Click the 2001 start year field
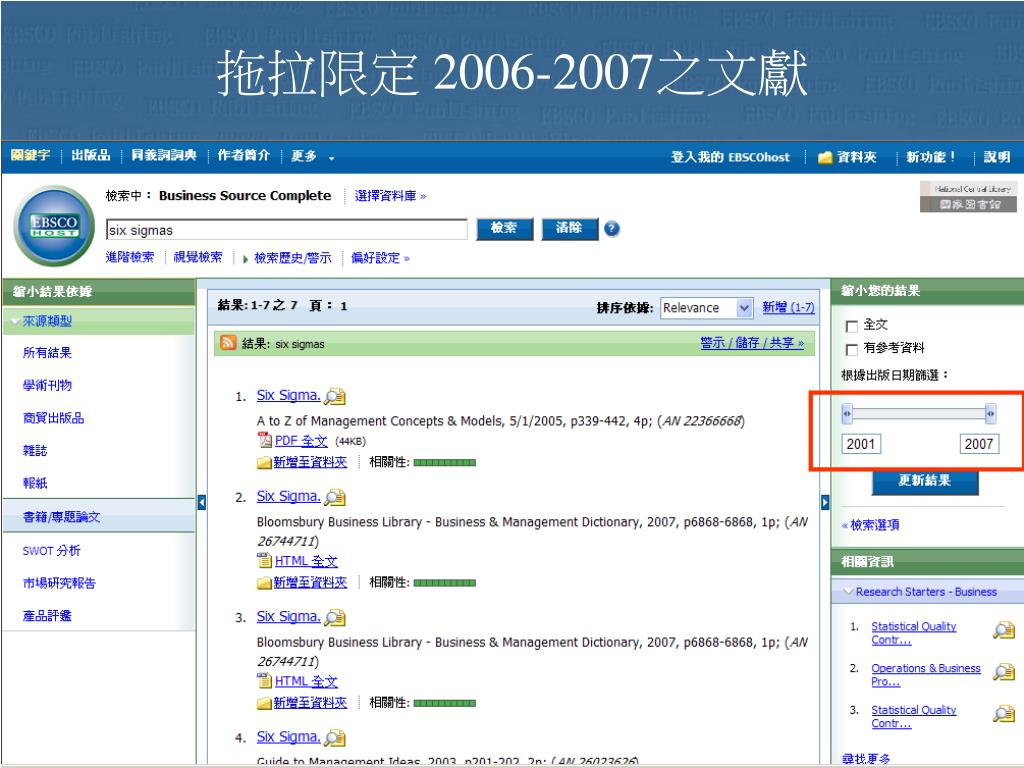 [x=861, y=444]
